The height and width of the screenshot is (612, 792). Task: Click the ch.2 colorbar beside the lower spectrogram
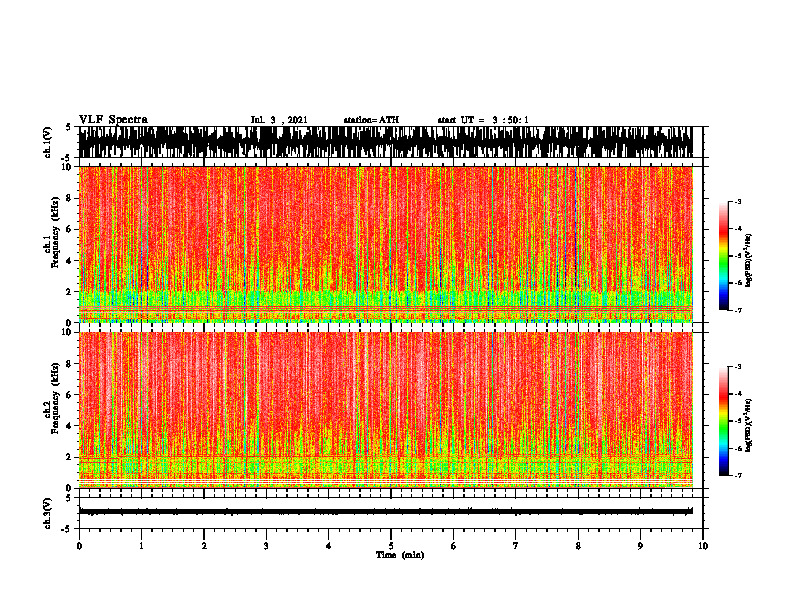point(724,421)
